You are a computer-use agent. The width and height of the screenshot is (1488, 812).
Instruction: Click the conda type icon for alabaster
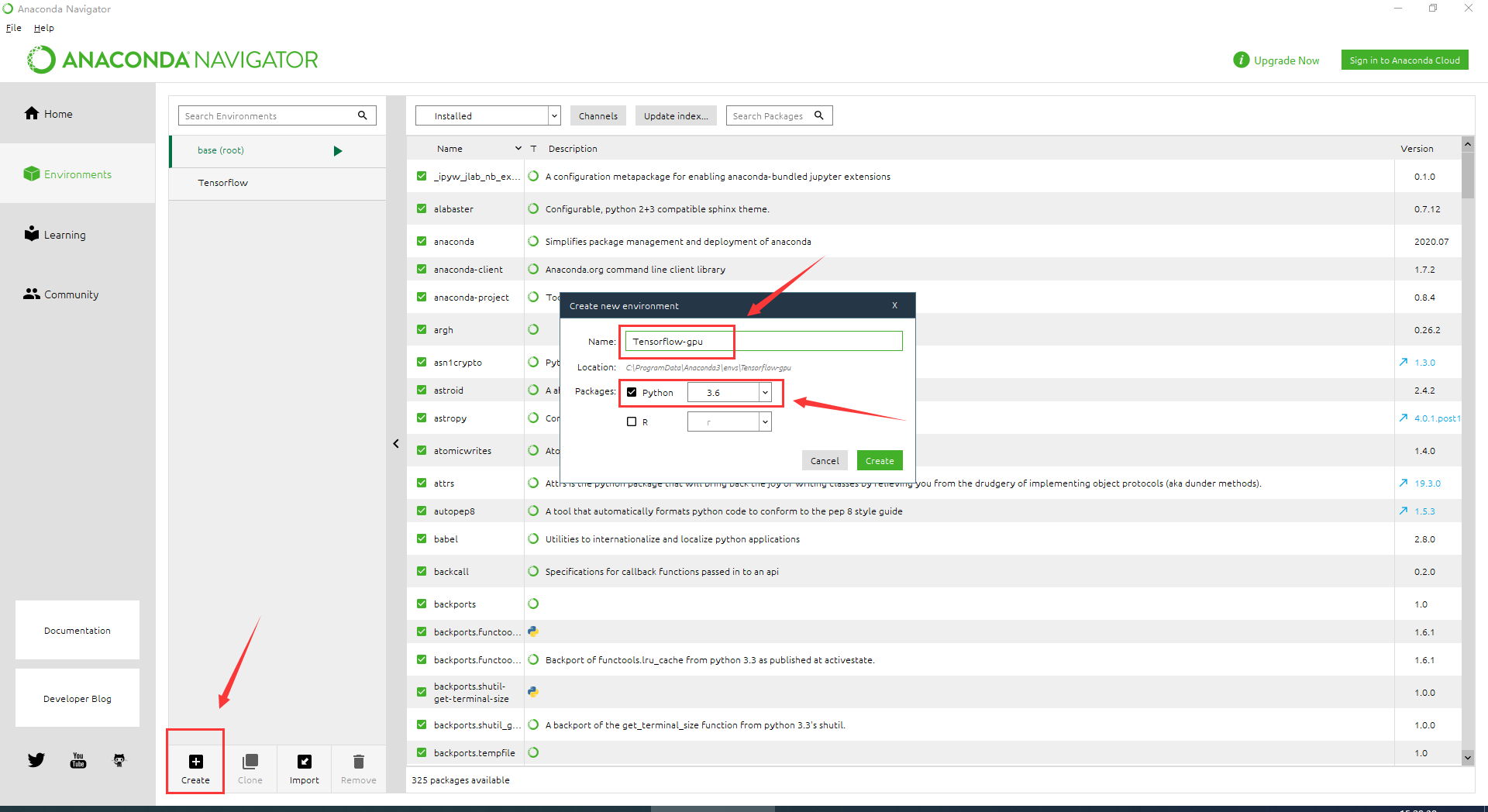click(533, 208)
